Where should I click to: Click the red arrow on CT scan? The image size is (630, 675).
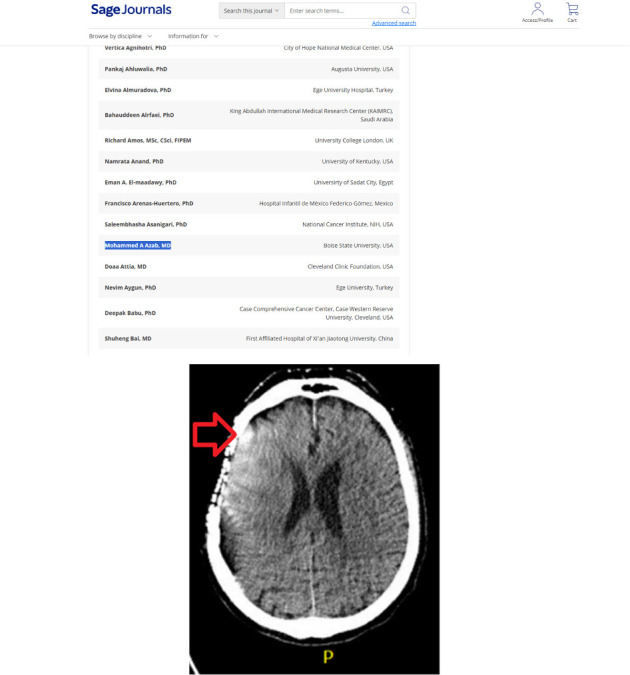214,434
